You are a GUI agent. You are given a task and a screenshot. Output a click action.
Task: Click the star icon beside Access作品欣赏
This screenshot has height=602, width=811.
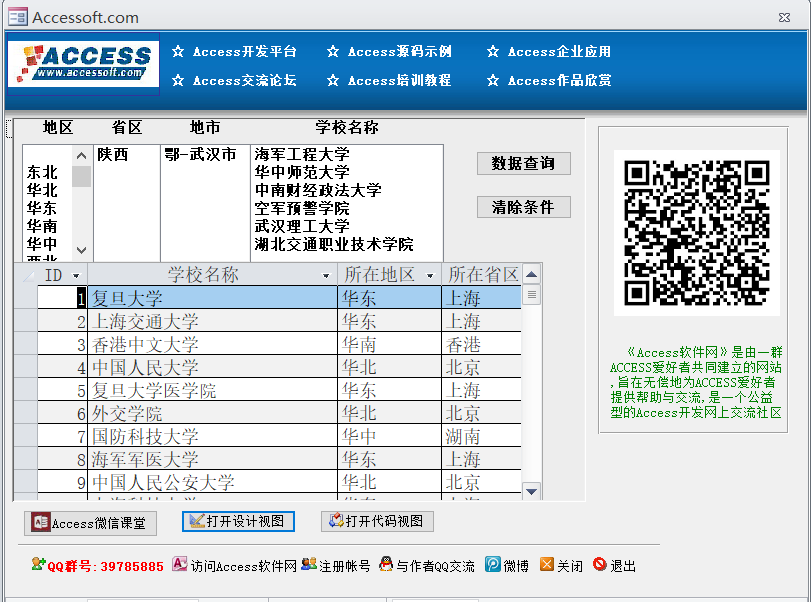493,80
